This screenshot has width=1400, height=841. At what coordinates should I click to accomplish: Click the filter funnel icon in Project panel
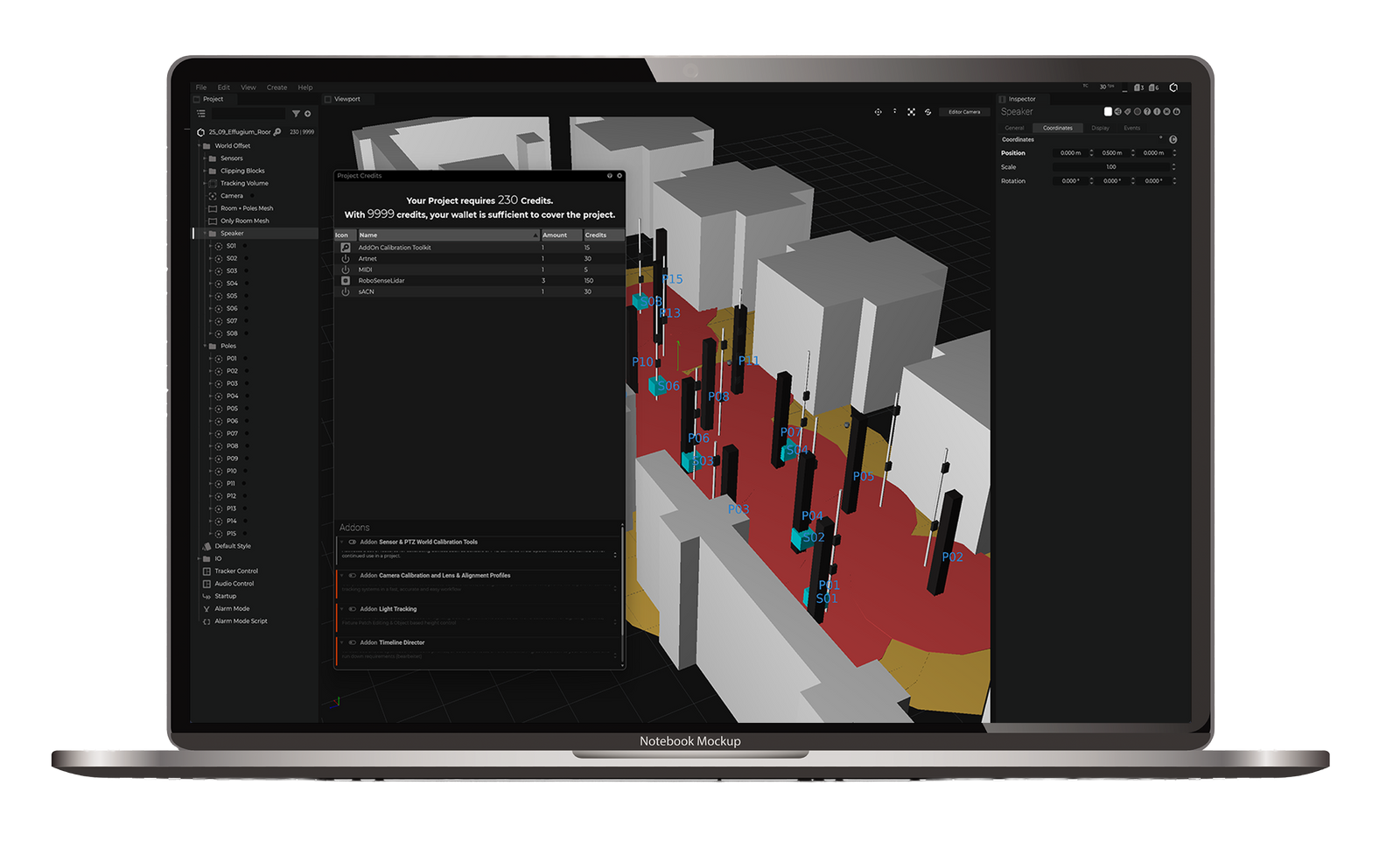point(296,114)
